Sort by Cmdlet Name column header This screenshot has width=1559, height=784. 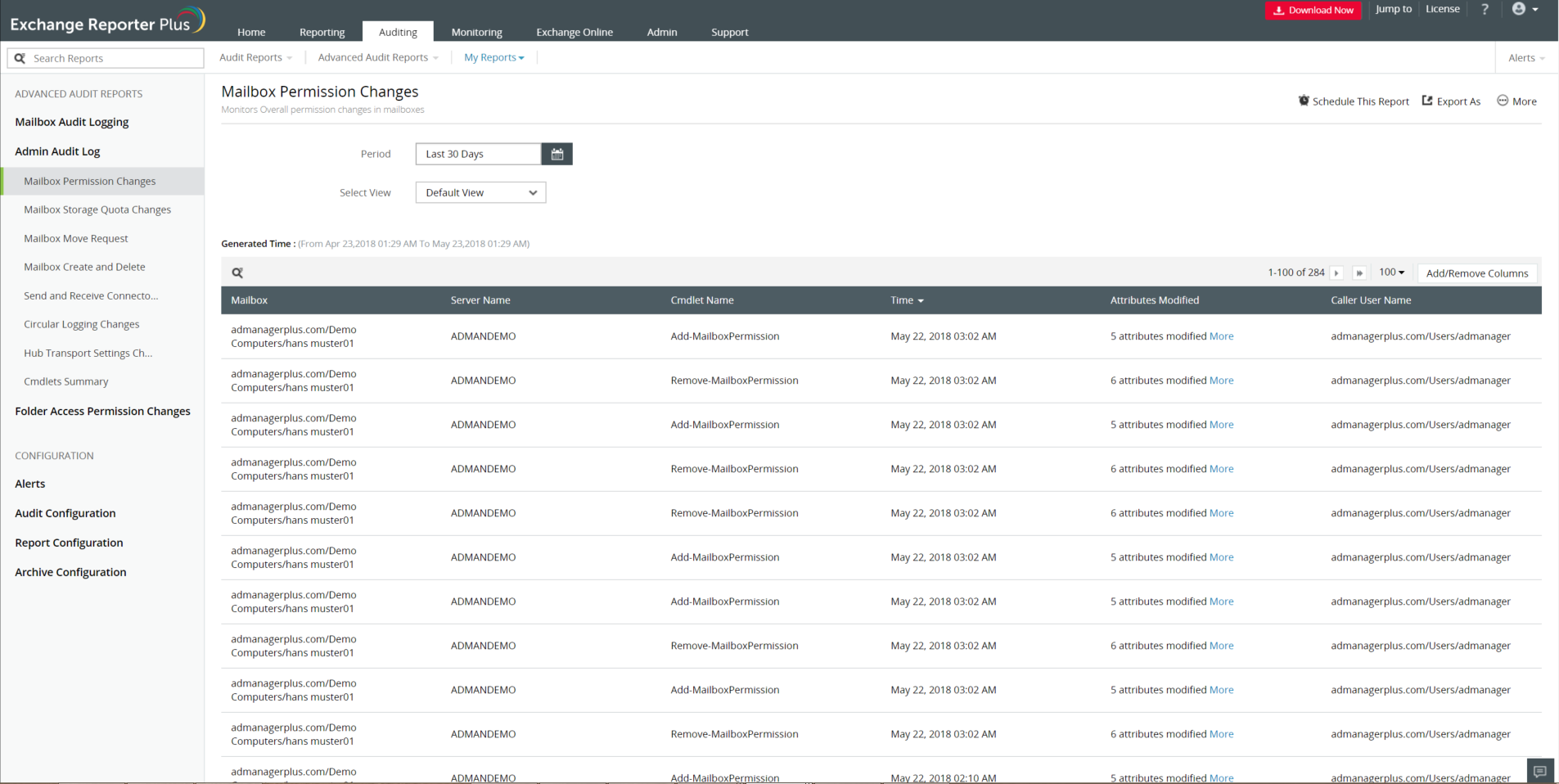click(x=702, y=300)
